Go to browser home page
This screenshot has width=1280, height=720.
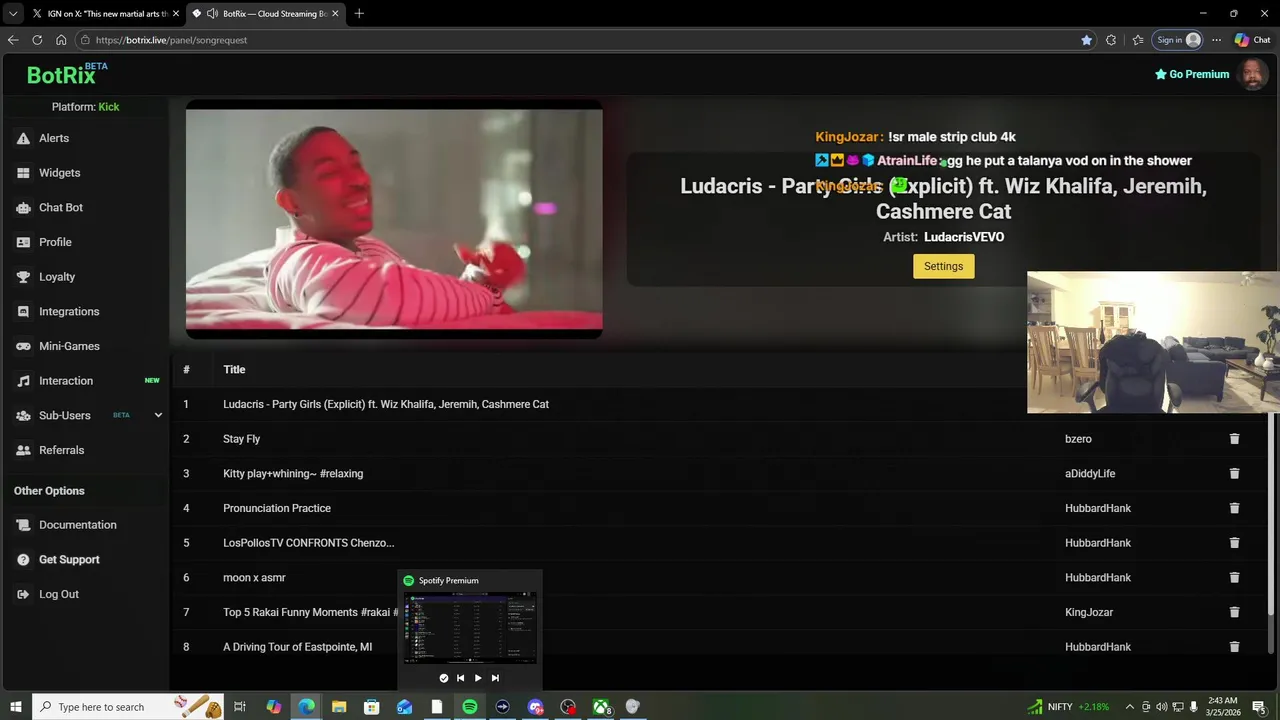coord(61,40)
